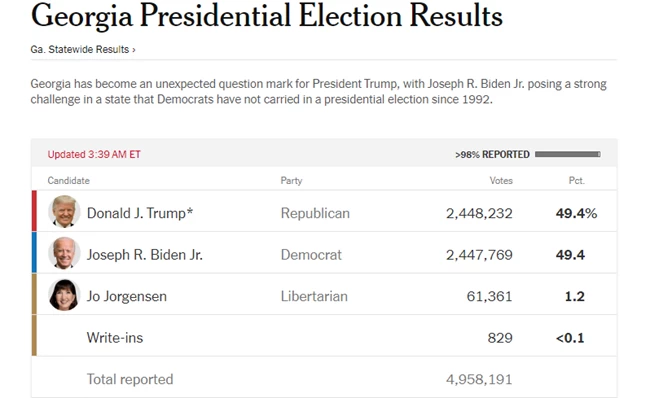Click the red Republican color stripe
The image size is (650, 398).
(x=34, y=211)
